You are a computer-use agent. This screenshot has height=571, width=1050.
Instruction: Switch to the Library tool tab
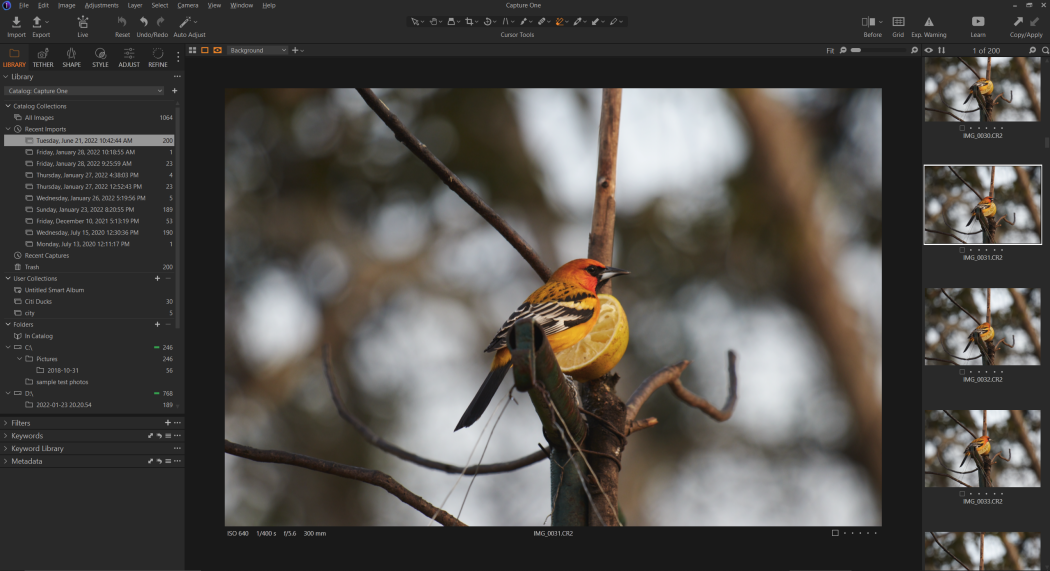point(14,58)
